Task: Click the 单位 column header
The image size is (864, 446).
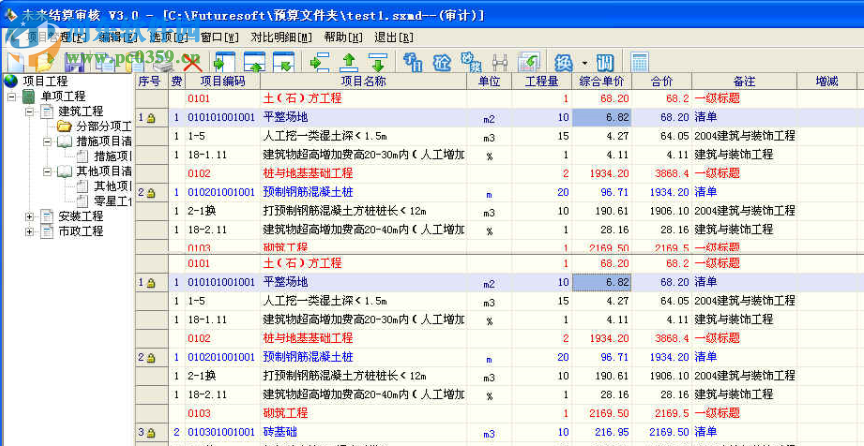Action: coord(489,82)
